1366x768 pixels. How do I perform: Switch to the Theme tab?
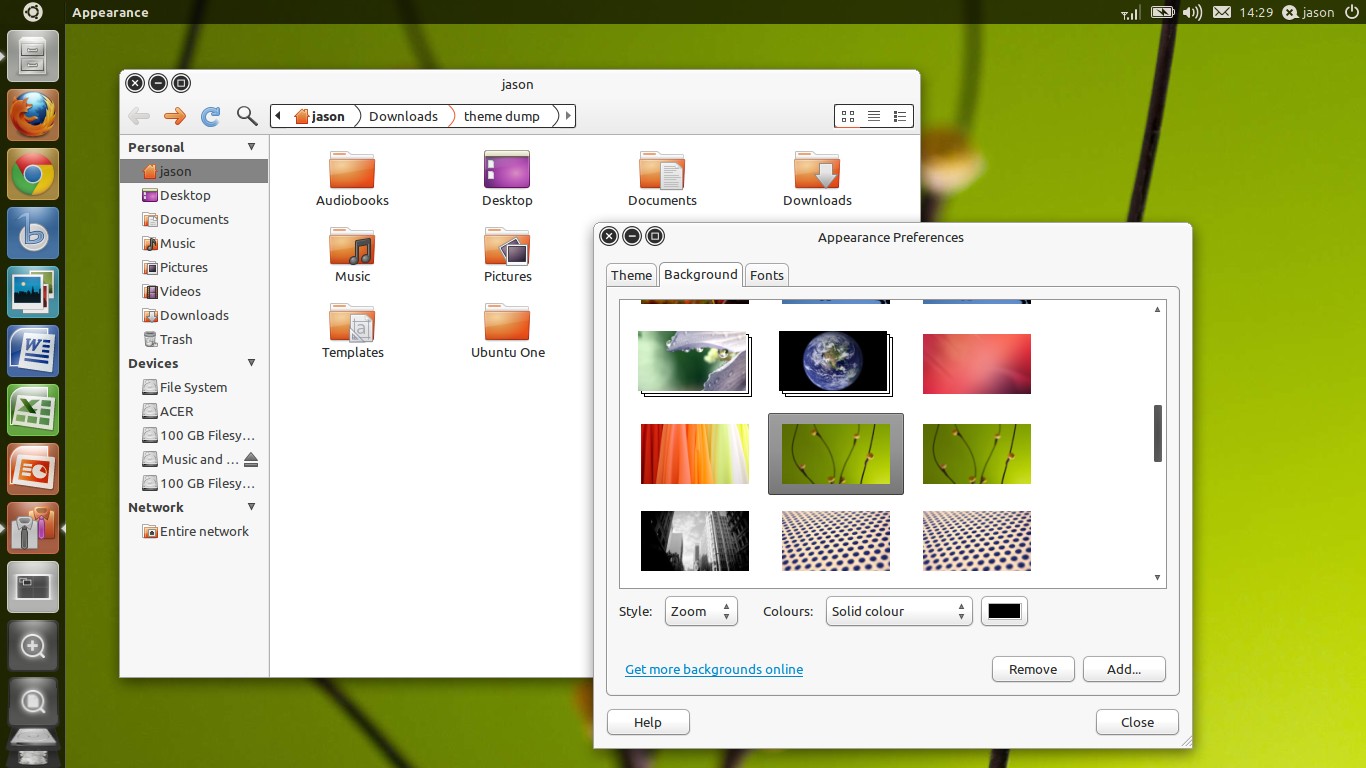tap(631, 275)
